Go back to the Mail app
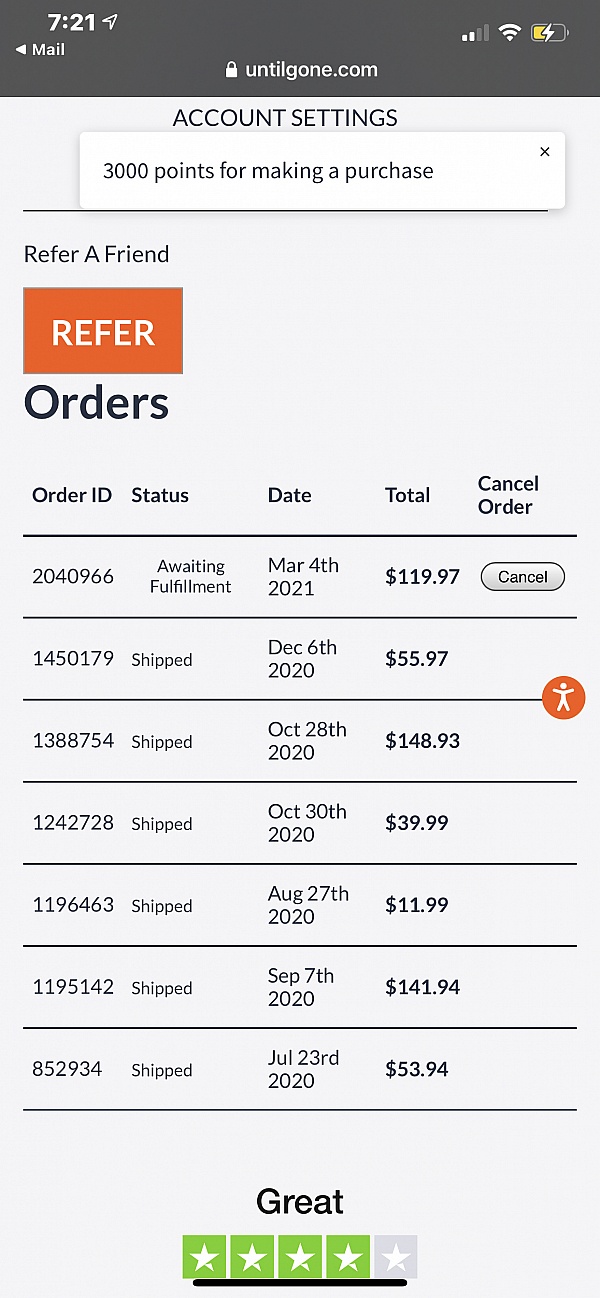 click(x=40, y=49)
